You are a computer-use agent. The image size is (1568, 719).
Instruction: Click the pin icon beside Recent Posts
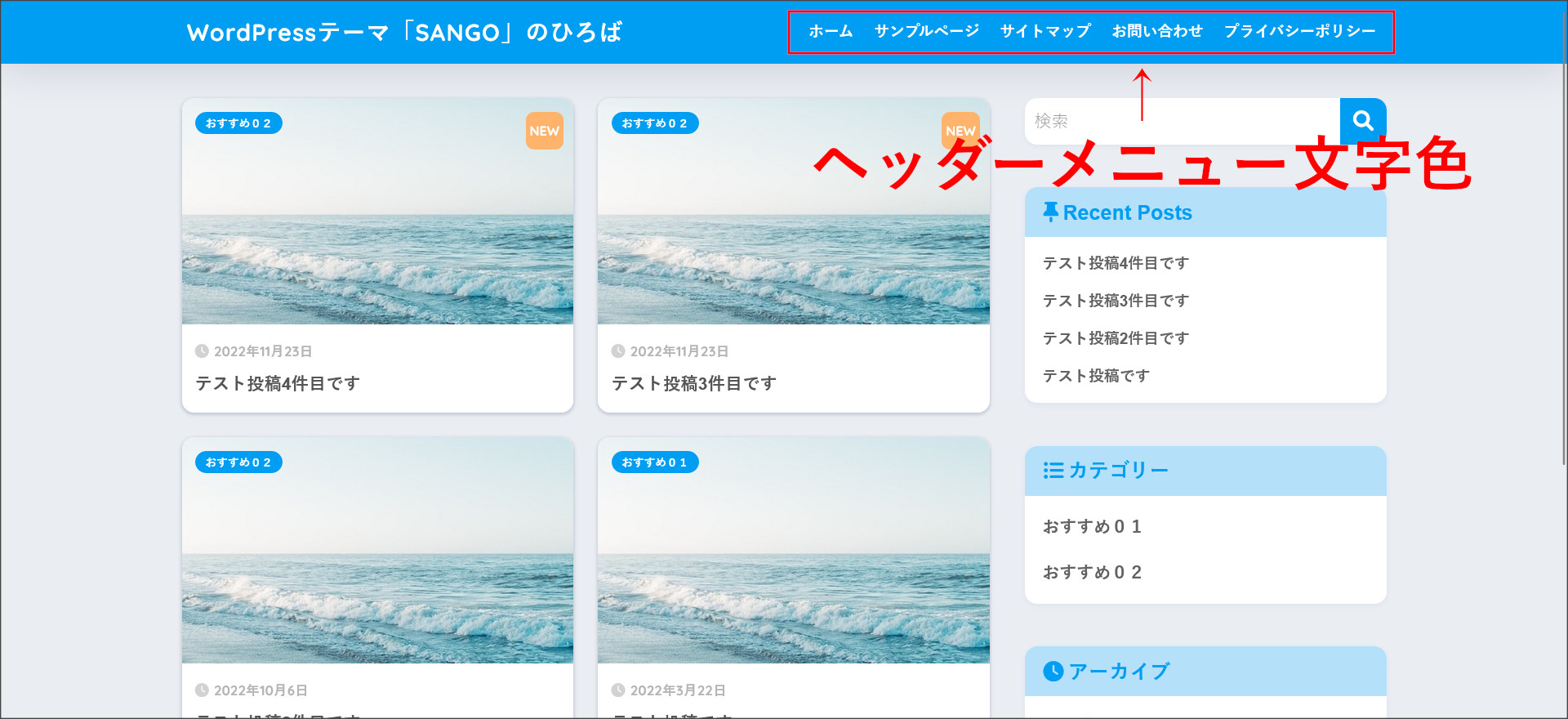(x=1050, y=212)
